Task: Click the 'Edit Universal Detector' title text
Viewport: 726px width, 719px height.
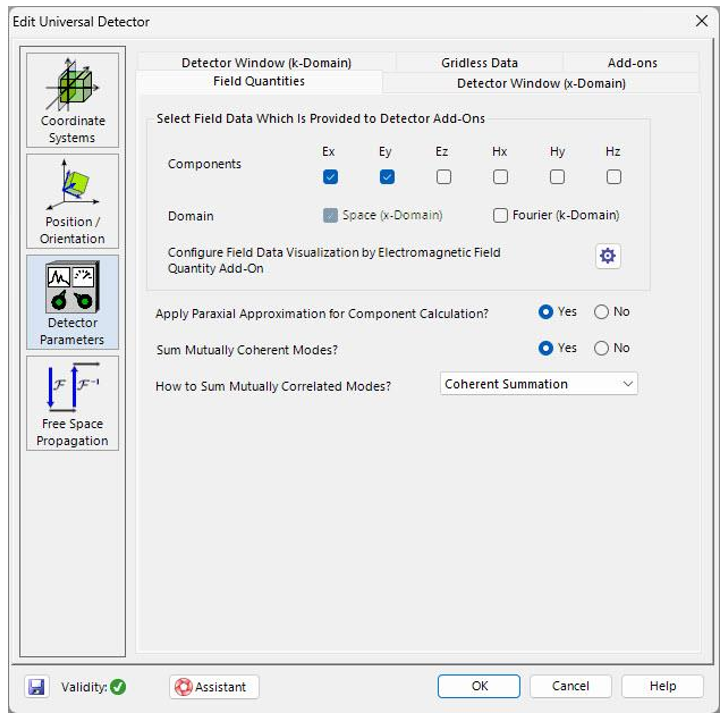Action: pos(81,22)
